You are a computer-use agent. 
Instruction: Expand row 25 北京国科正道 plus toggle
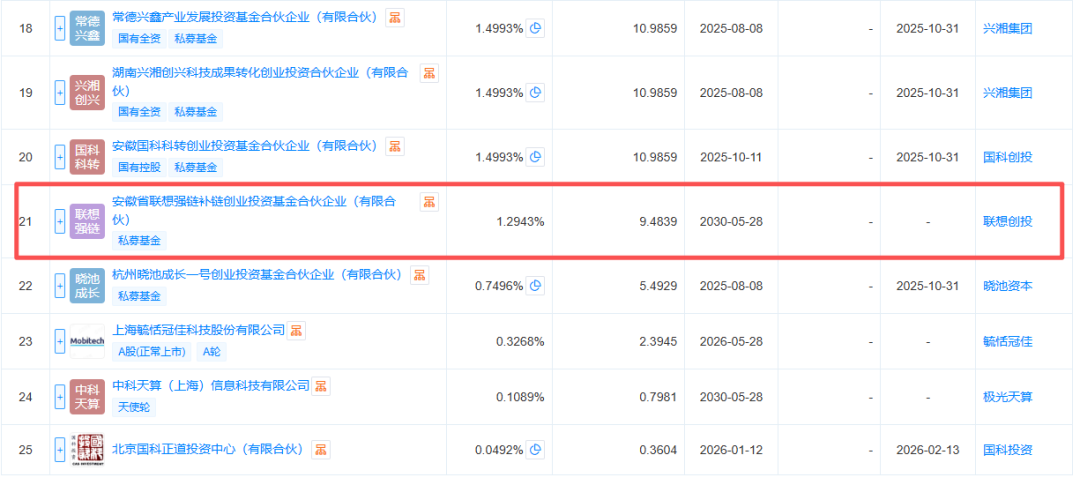point(60,450)
